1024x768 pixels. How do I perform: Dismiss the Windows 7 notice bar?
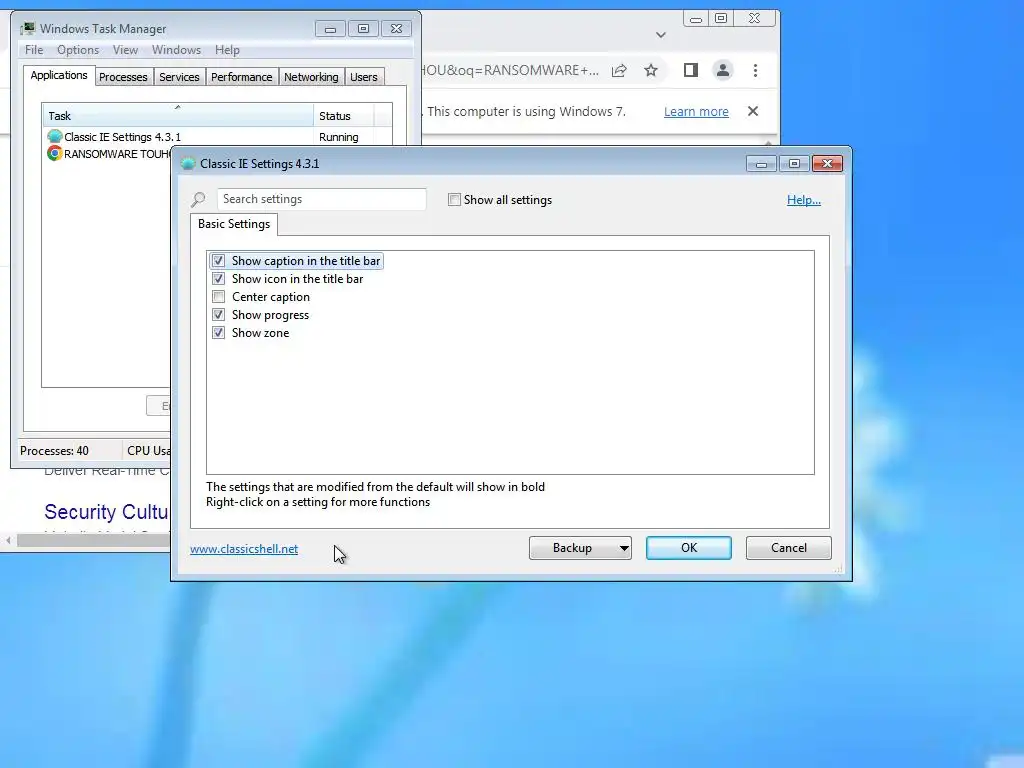click(x=753, y=111)
